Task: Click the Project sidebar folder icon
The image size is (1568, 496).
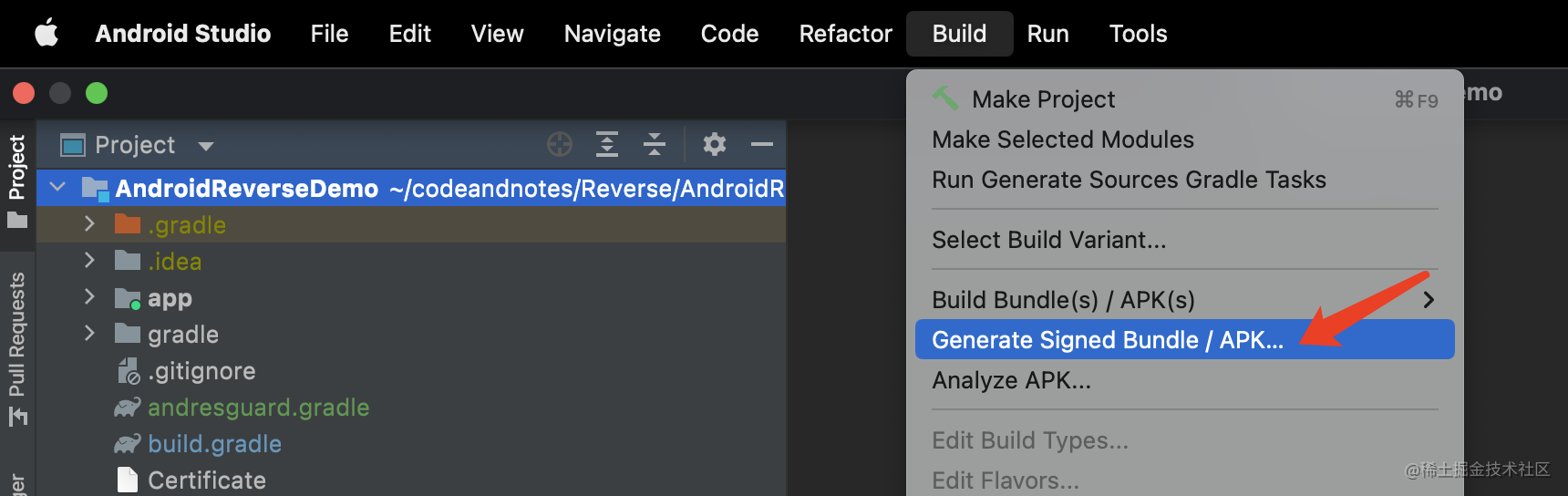Action: [x=17, y=221]
